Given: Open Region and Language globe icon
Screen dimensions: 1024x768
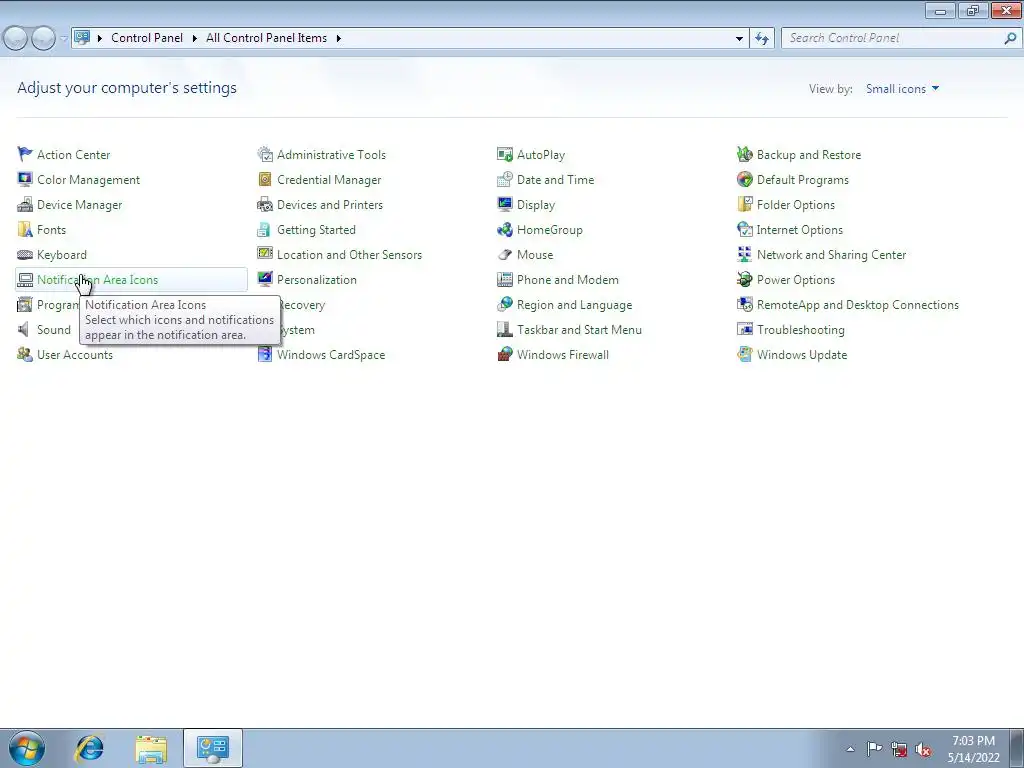Looking at the screenshot, I should (505, 304).
